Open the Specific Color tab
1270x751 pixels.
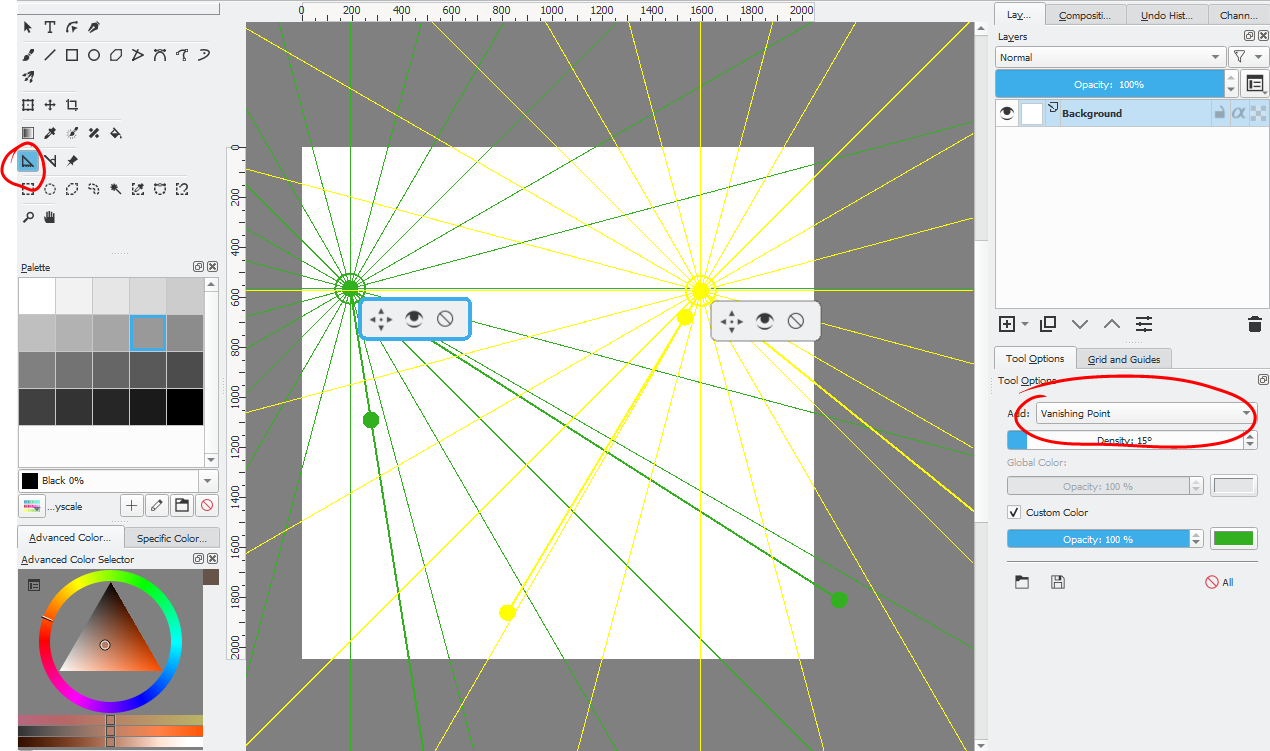[171, 538]
